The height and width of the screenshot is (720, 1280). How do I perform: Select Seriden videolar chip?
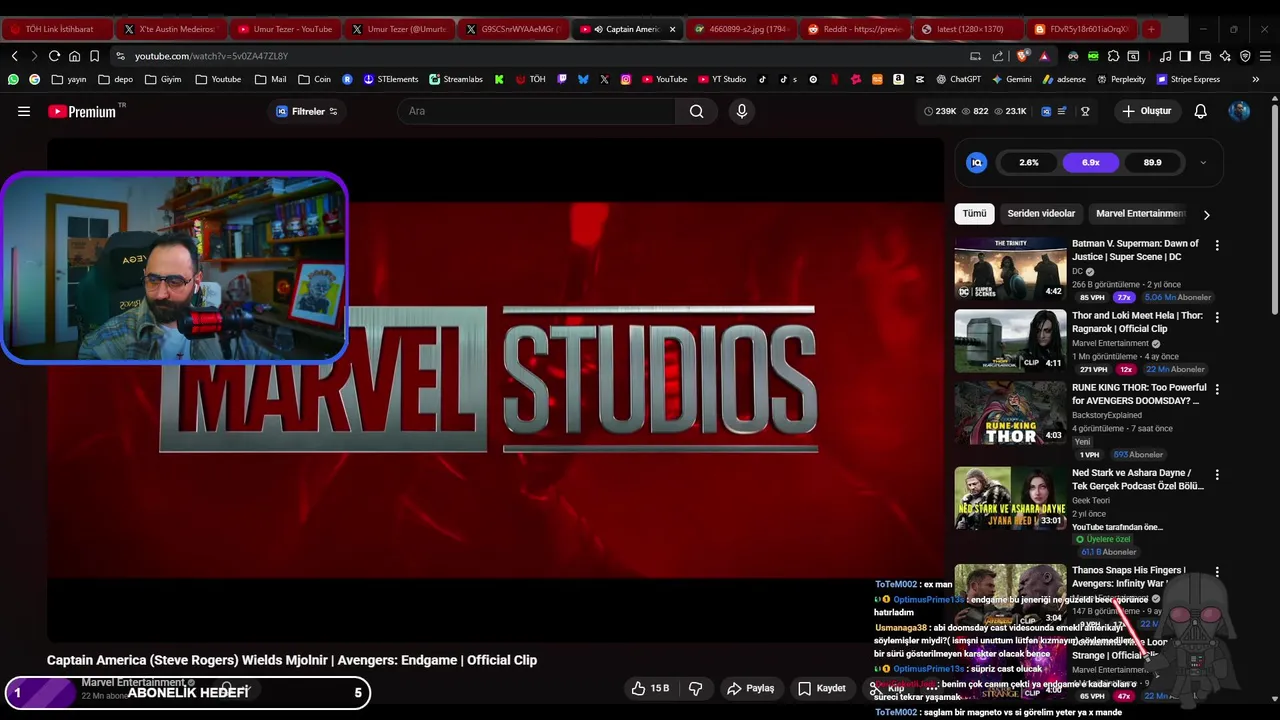[1041, 213]
